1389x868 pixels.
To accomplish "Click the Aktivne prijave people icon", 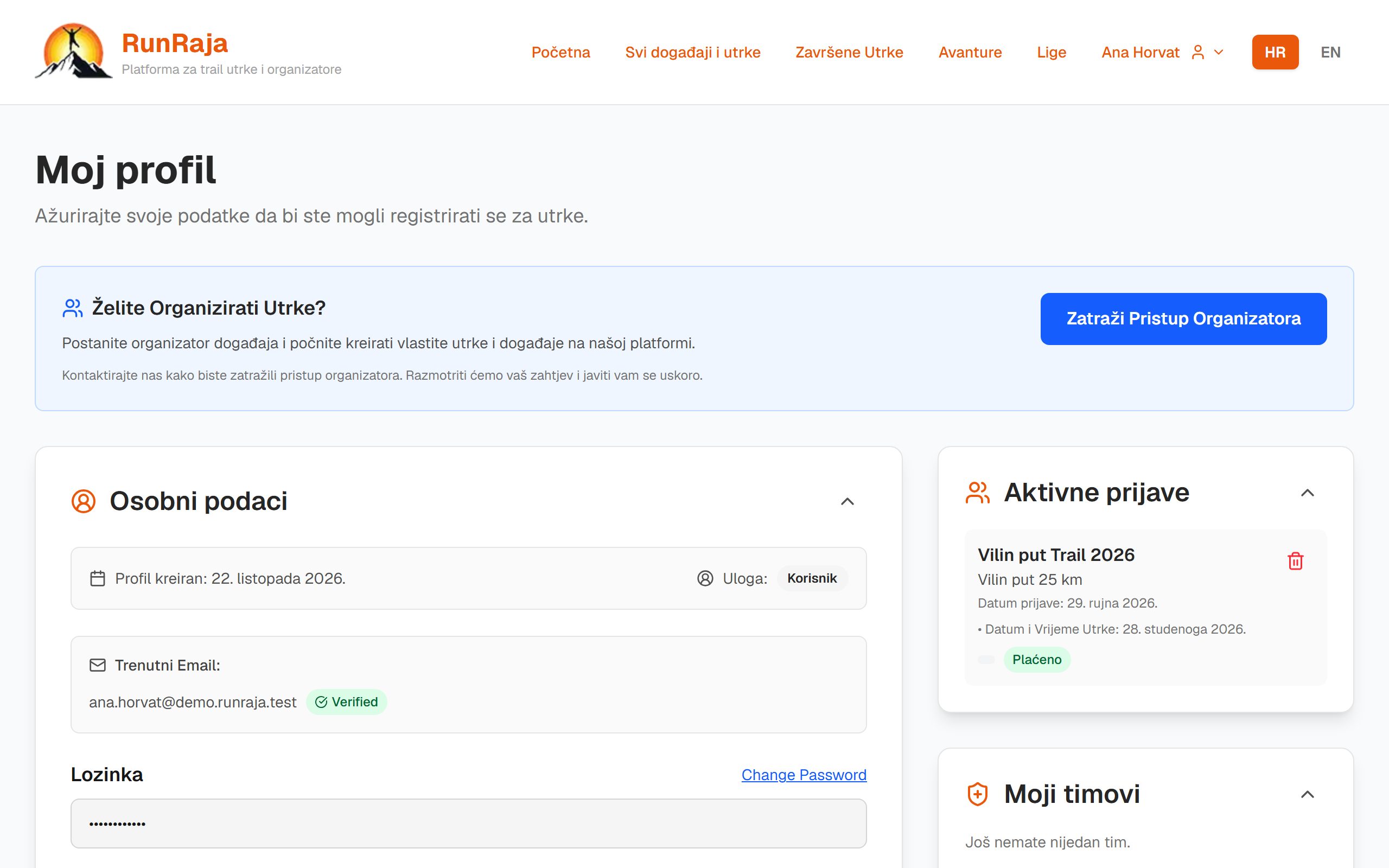I will coord(978,493).
